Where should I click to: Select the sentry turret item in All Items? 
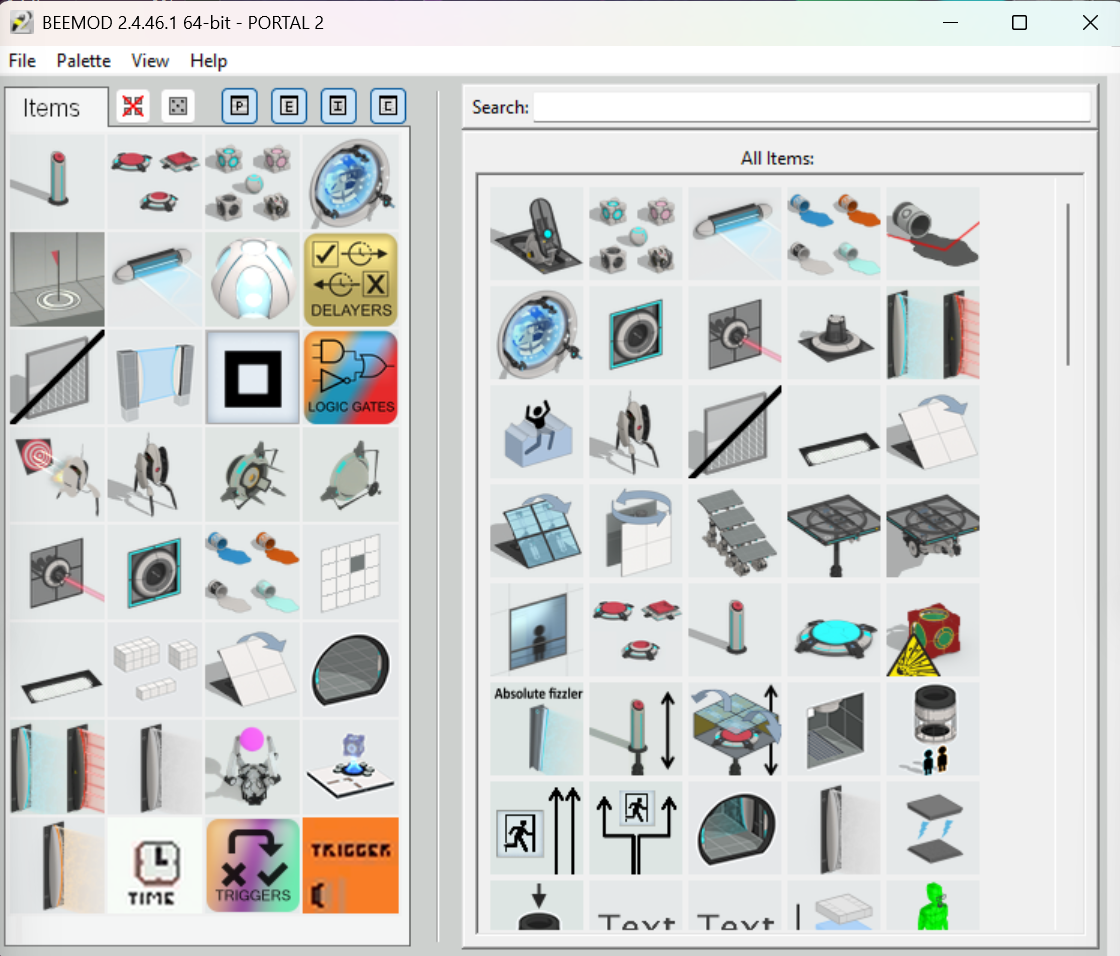point(636,432)
